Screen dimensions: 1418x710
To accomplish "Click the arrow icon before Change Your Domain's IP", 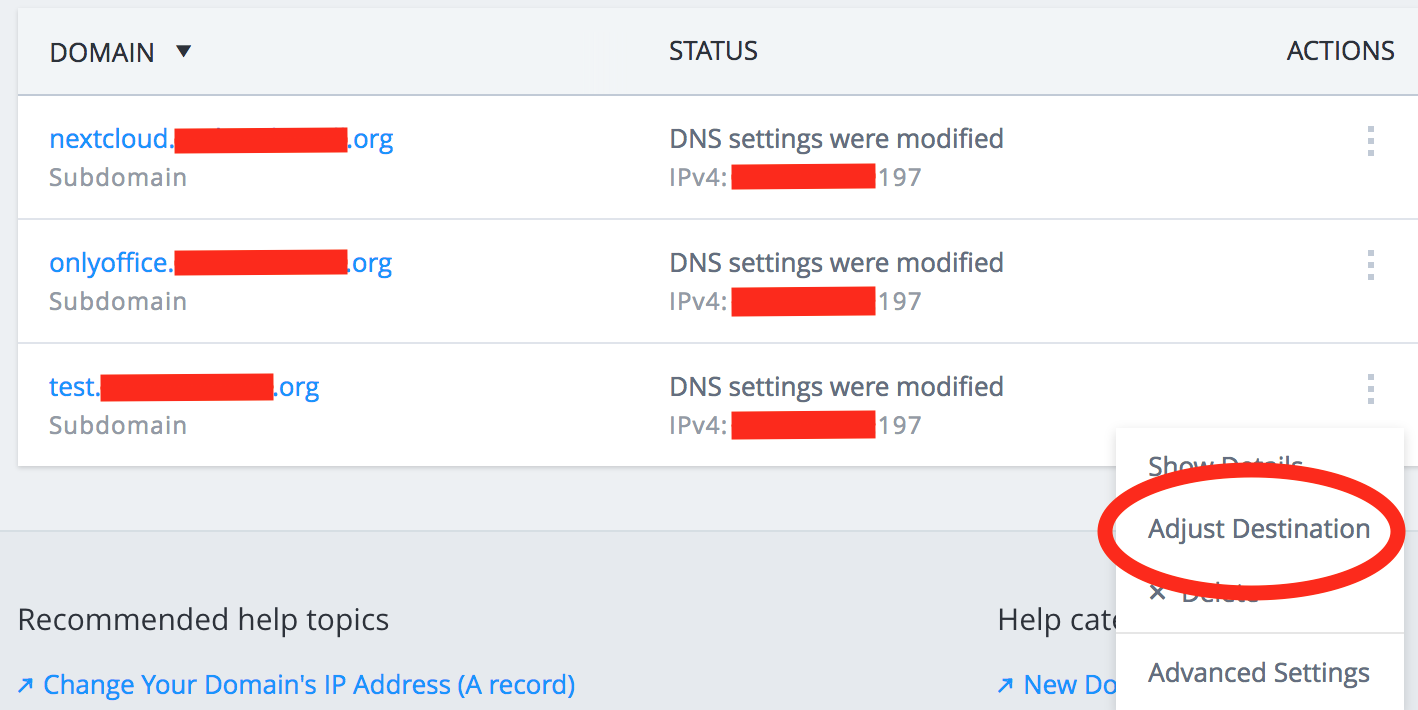I will [26, 686].
